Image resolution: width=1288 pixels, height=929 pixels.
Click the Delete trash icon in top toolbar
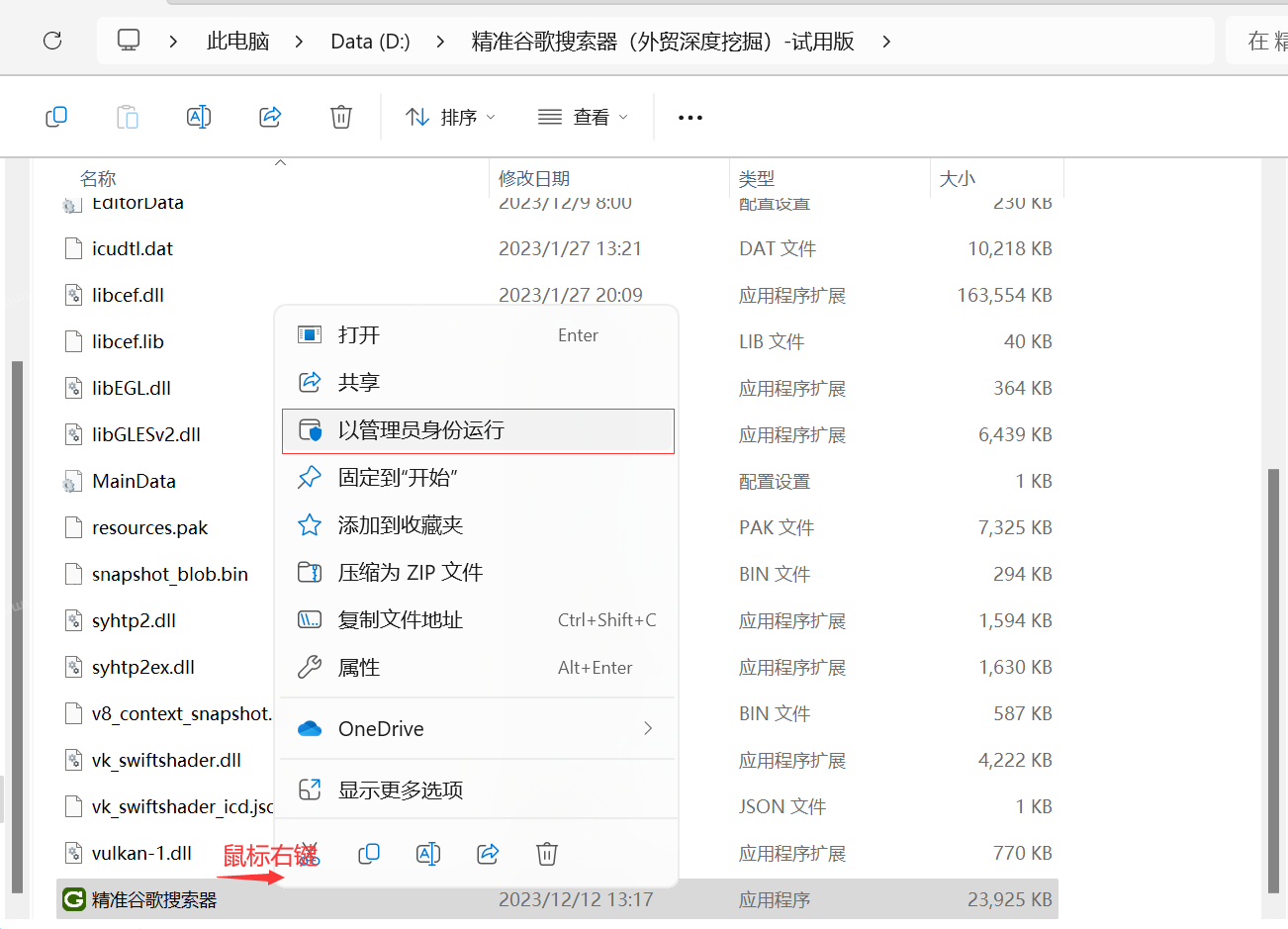point(341,117)
